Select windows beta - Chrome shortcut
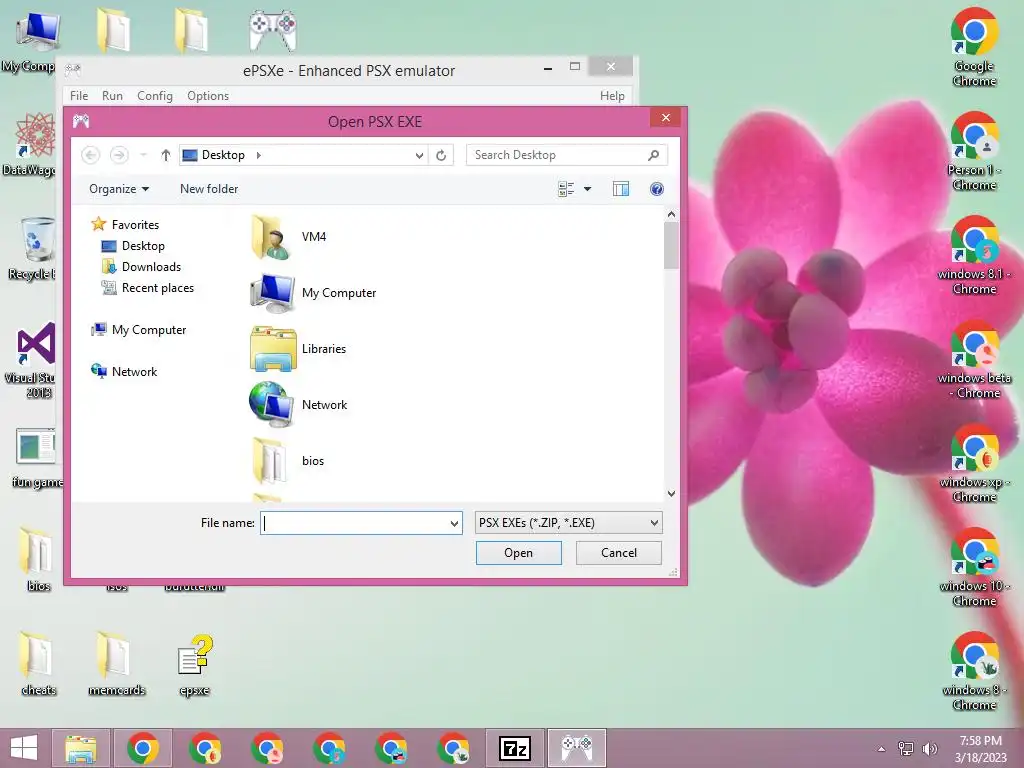 974,360
